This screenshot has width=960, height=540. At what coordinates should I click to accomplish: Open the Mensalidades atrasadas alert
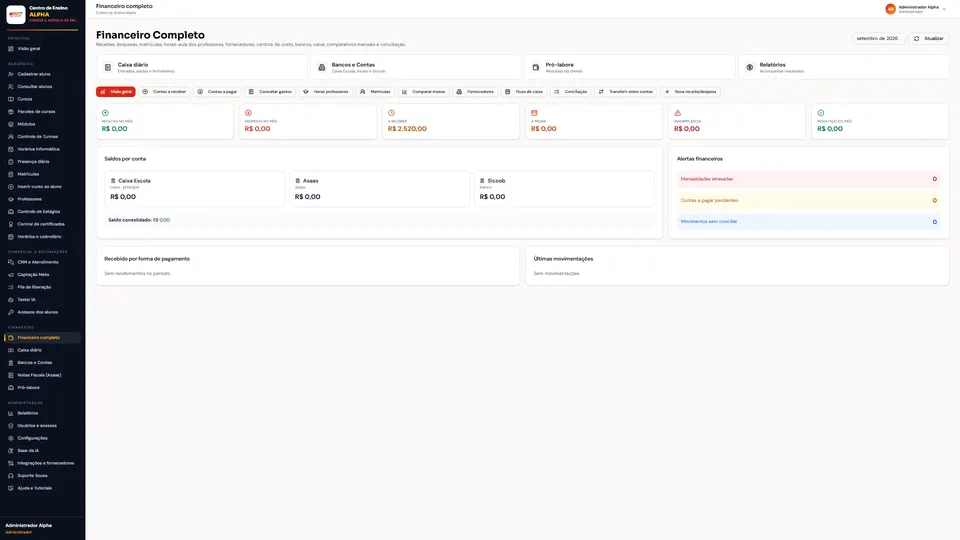(808, 179)
